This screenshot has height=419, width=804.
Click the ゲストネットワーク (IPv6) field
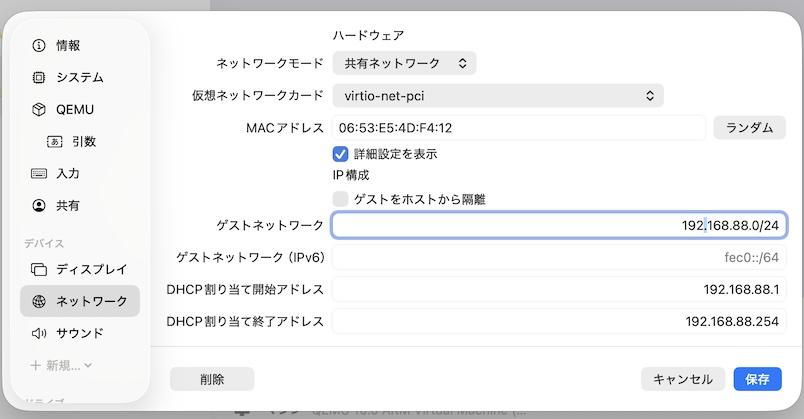[559, 257]
